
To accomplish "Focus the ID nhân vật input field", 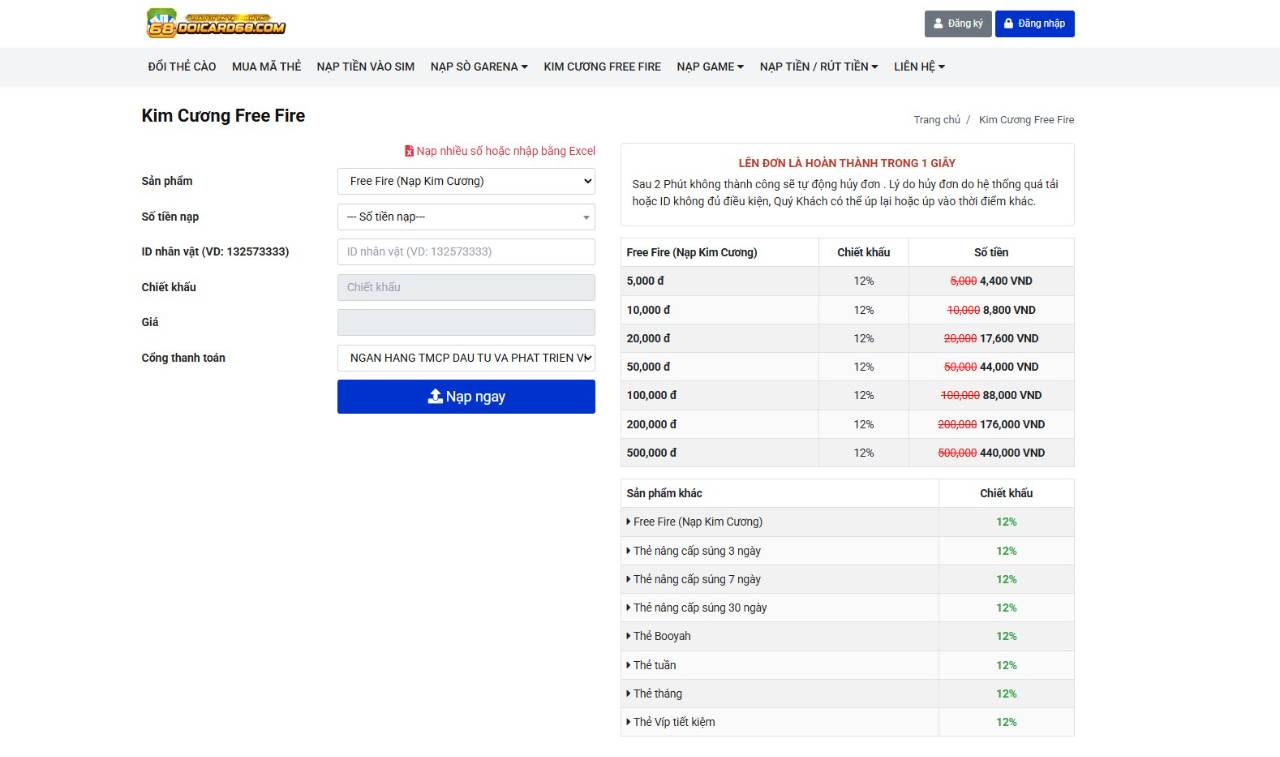I will [x=466, y=252].
